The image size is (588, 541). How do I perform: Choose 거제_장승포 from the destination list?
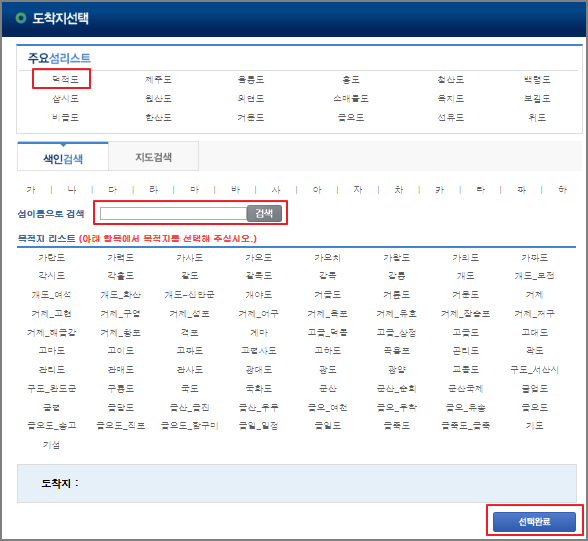(x=465, y=314)
